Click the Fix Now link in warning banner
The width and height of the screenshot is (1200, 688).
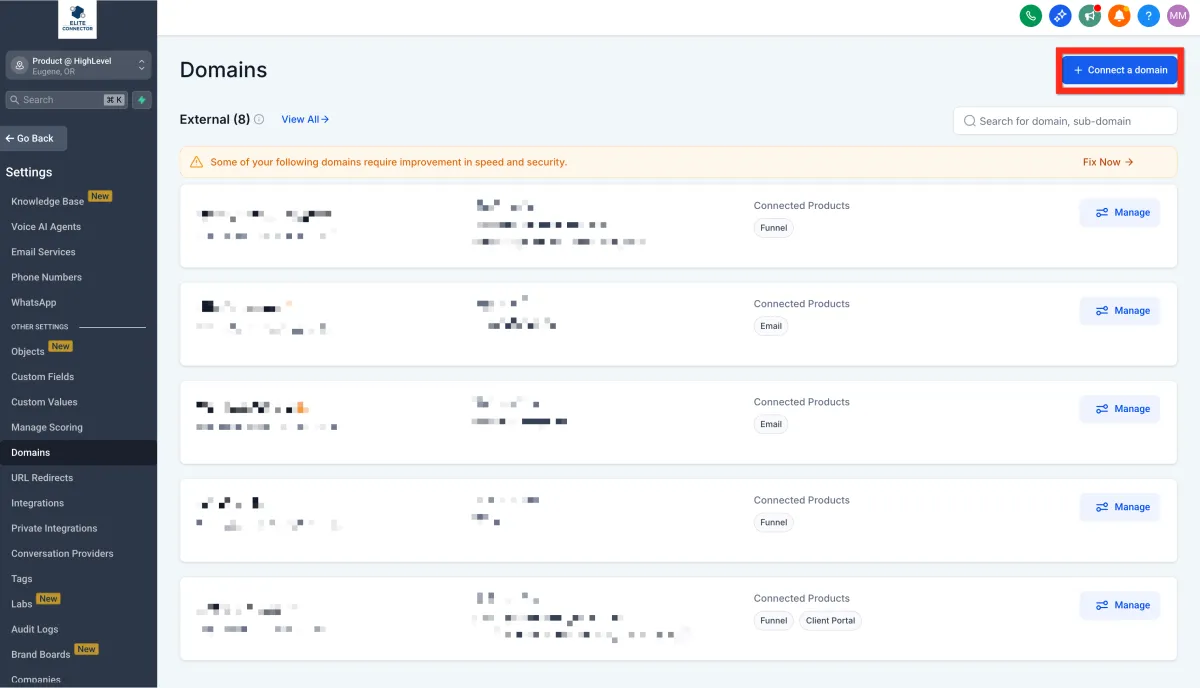pyautogui.click(x=1107, y=162)
